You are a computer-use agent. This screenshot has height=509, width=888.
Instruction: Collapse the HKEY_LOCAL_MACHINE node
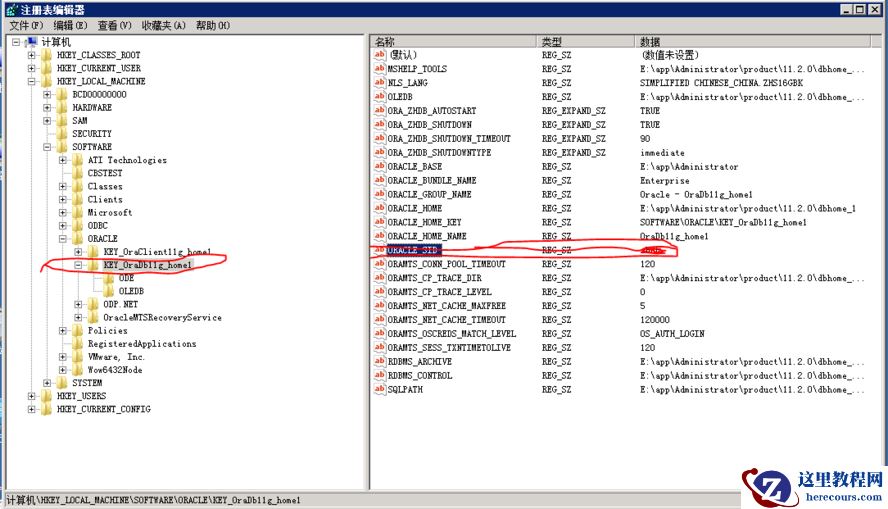tap(32, 81)
